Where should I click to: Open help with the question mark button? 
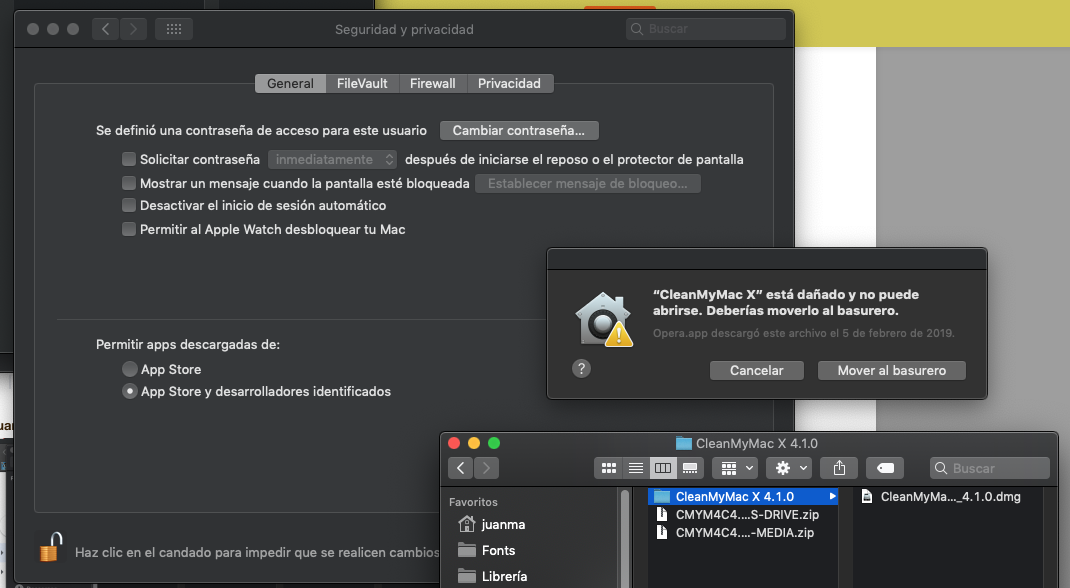click(x=581, y=369)
